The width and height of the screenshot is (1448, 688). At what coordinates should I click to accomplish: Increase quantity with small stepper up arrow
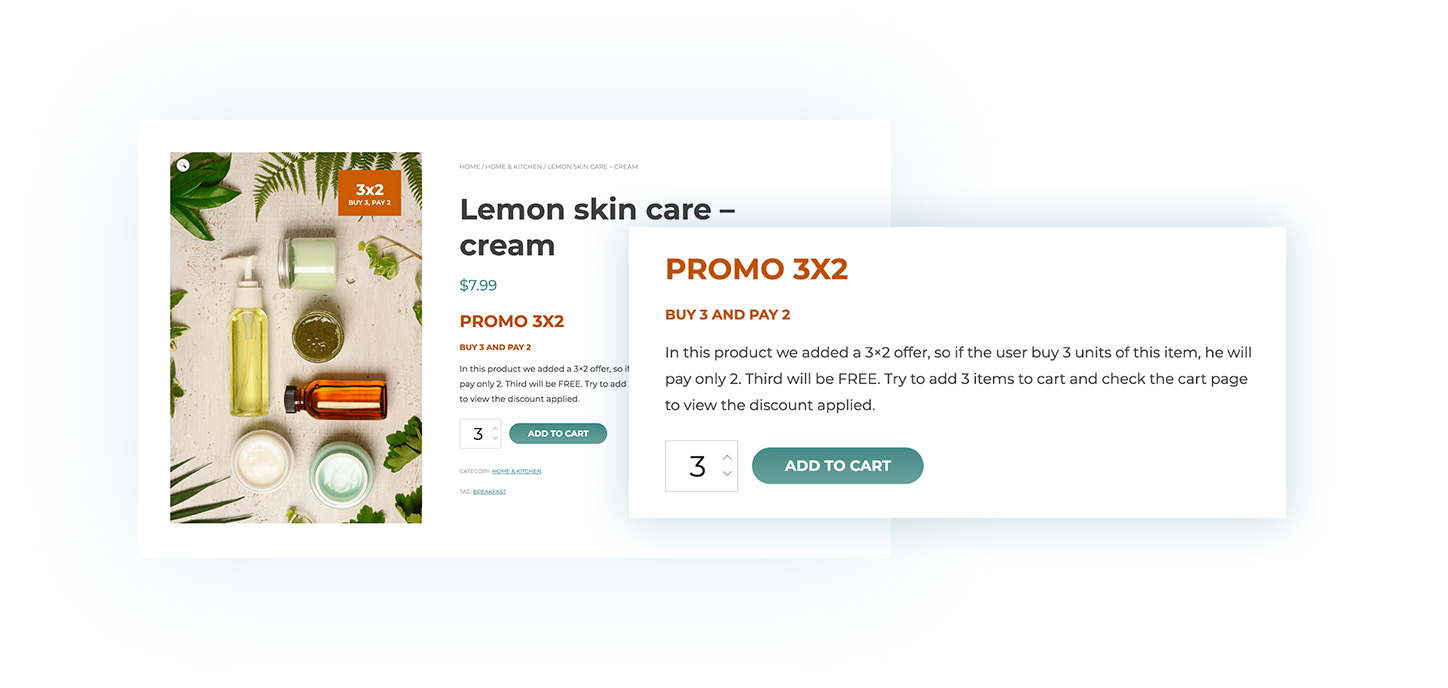tap(494, 428)
